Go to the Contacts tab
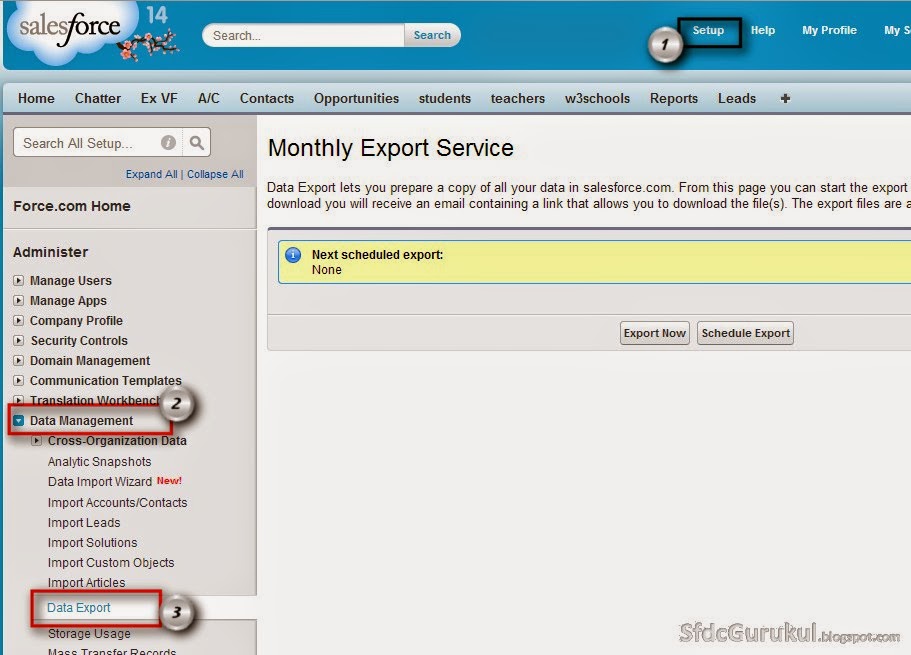 click(x=267, y=98)
